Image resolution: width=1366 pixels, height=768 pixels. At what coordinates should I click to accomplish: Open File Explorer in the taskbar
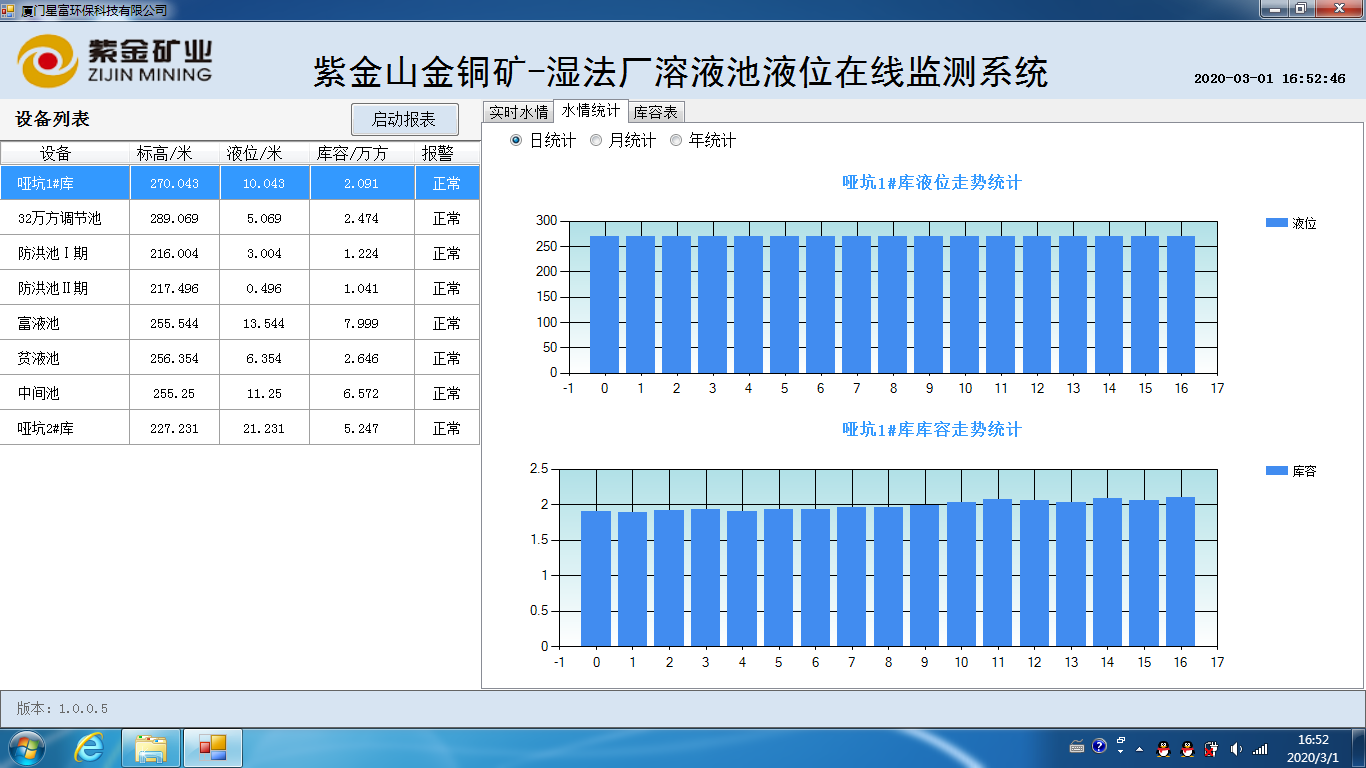(x=151, y=748)
